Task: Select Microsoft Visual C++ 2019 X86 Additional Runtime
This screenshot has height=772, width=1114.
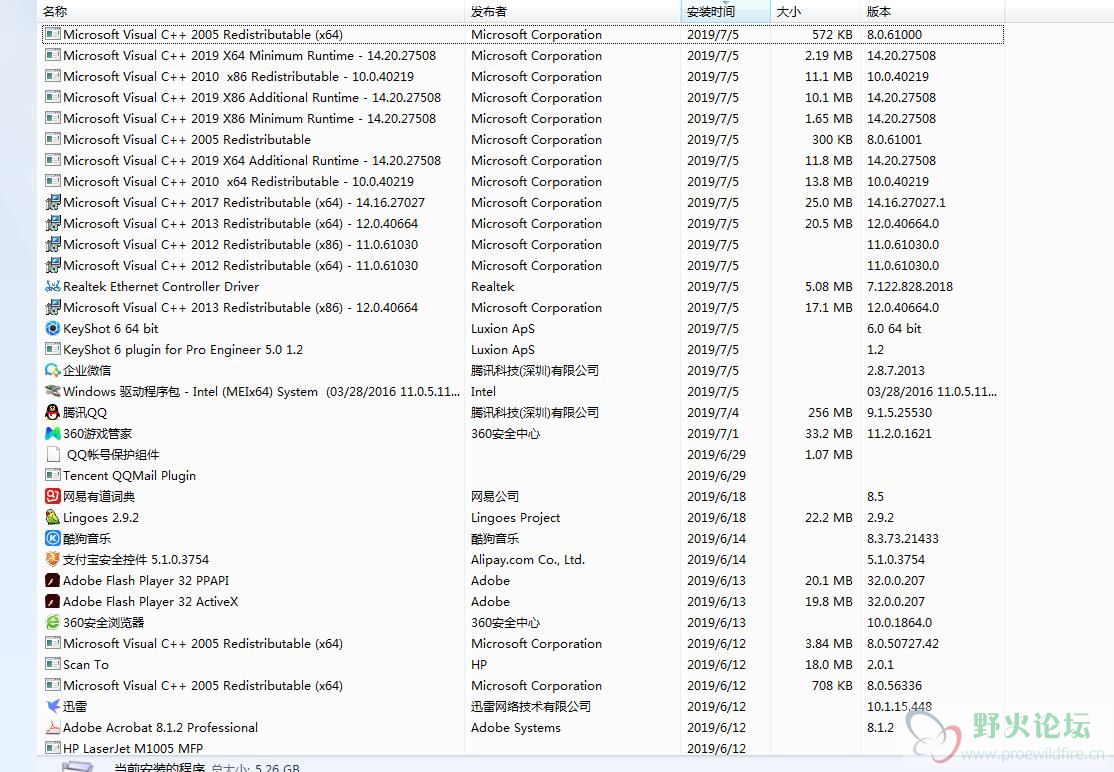Action: point(522,97)
